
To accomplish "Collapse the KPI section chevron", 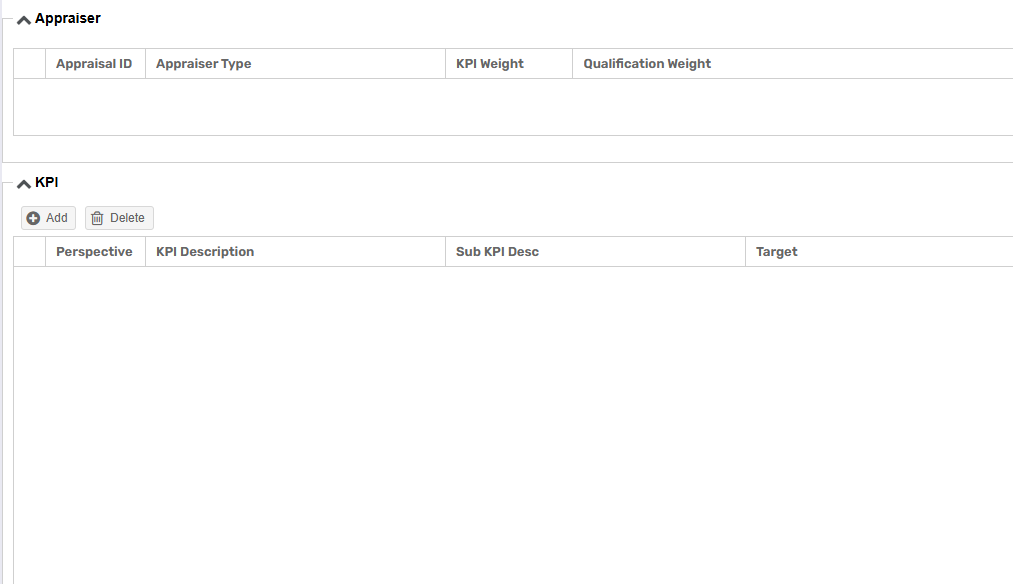I will point(24,184).
